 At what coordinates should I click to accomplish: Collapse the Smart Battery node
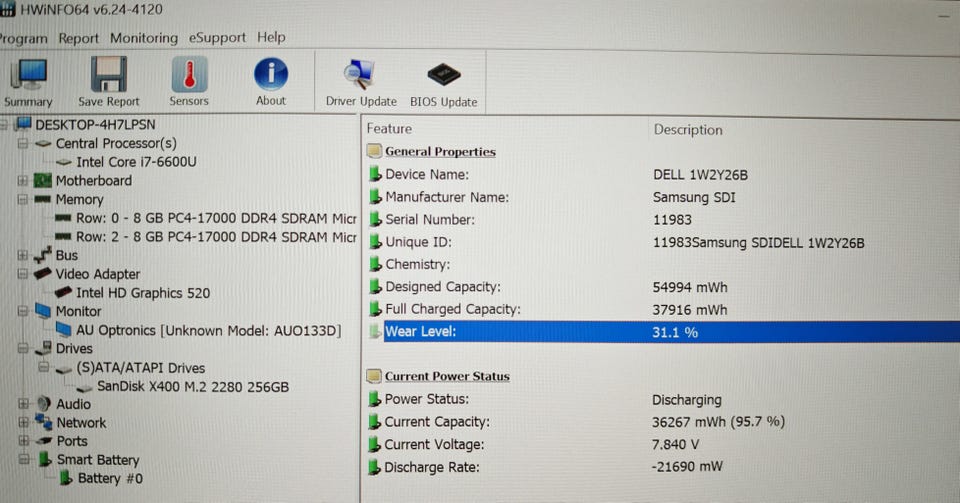click(23, 459)
